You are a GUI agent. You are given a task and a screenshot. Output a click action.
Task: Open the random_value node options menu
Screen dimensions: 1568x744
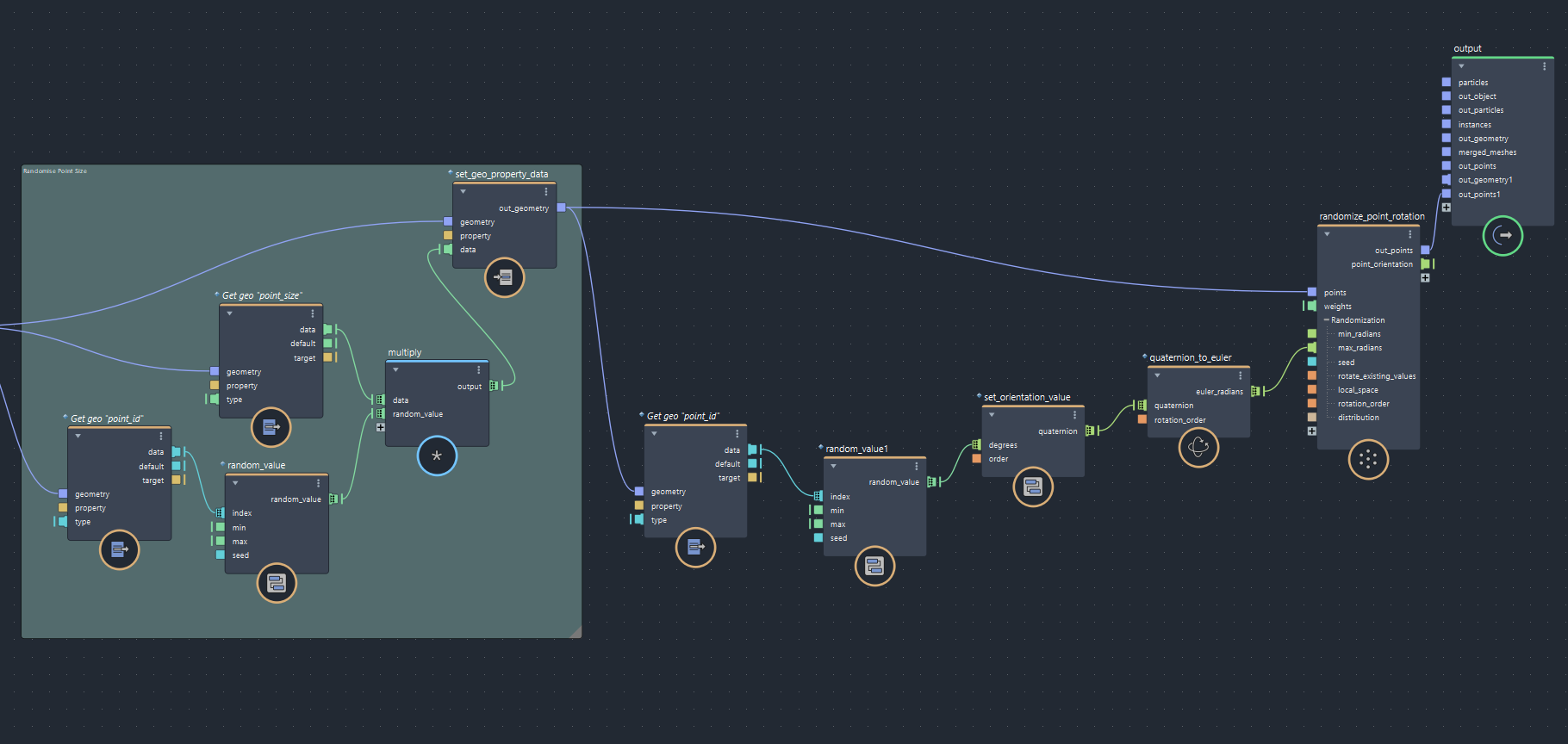point(318,482)
